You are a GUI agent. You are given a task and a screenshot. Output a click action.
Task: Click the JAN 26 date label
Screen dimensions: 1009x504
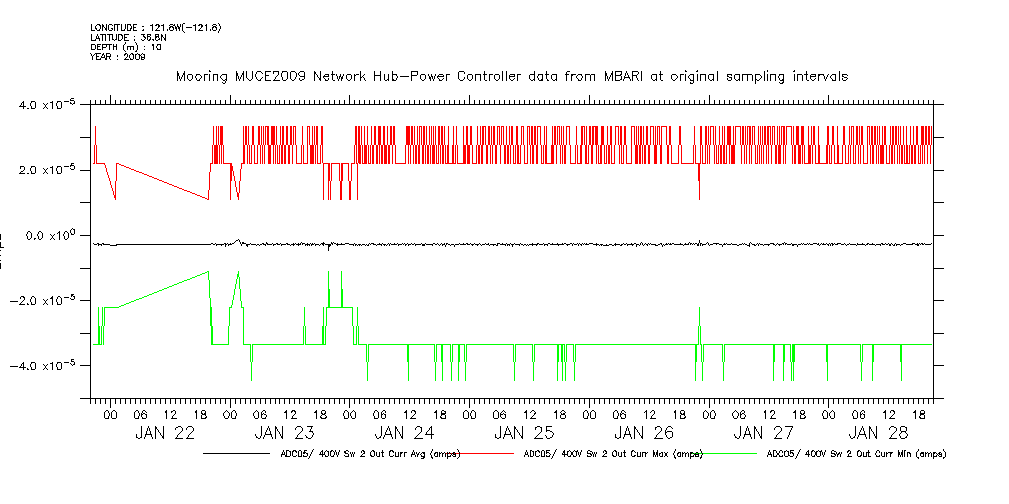pyautogui.click(x=643, y=434)
